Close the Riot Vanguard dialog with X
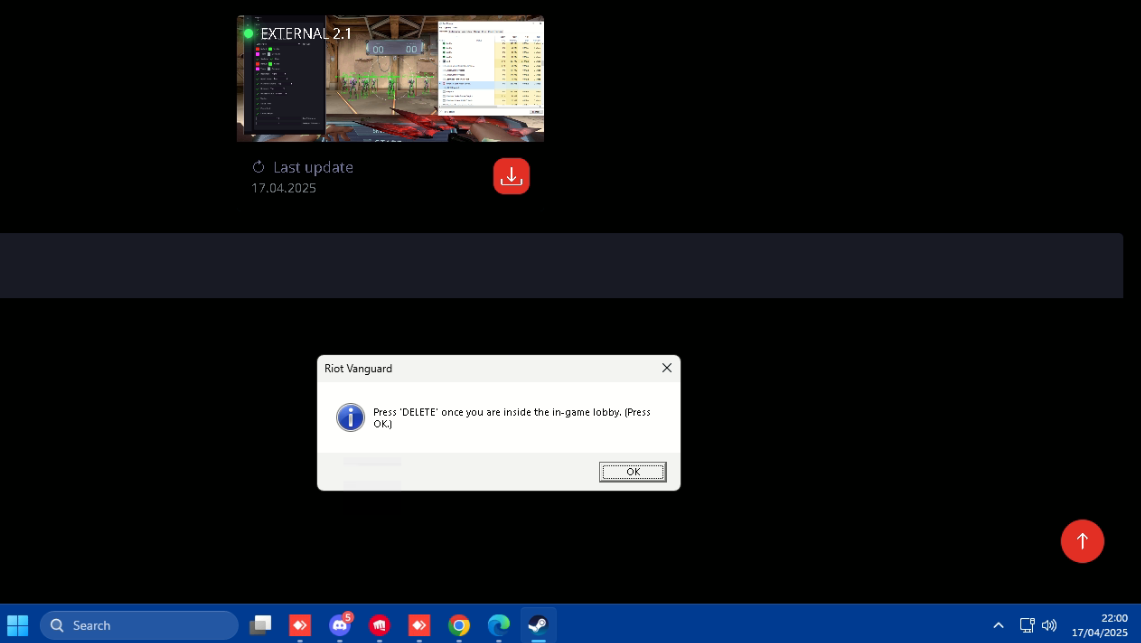The image size is (1141, 643). point(667,368)
